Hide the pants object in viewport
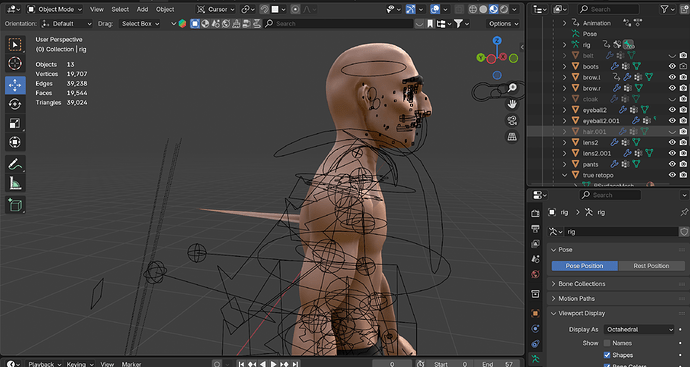Image resolution: width=690 pixels, height=367 pixels. pos(672,164)
